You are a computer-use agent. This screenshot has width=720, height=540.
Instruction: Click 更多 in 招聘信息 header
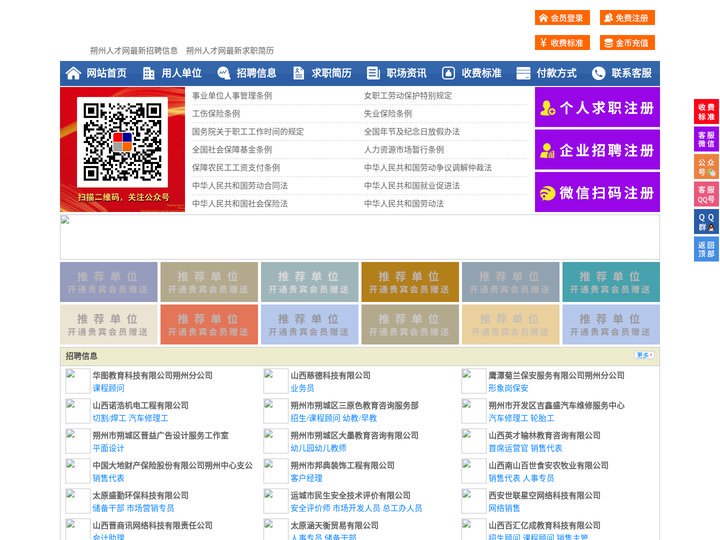(644, 355)
